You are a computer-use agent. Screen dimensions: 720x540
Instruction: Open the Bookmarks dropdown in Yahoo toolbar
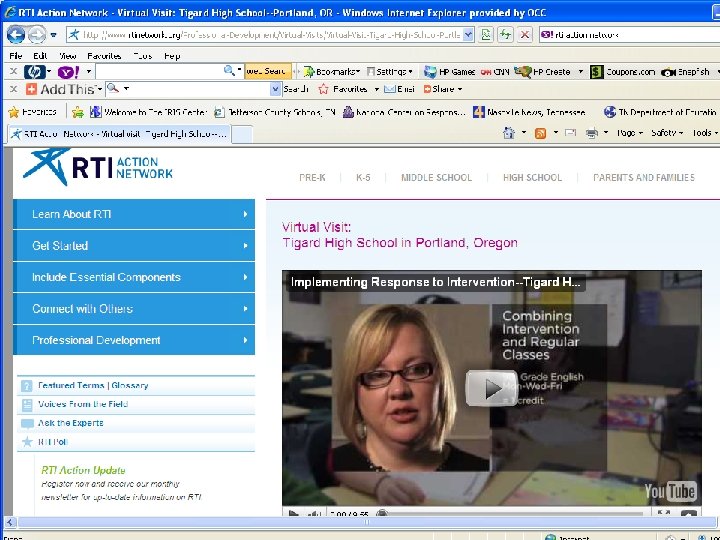tap(332, 72)
